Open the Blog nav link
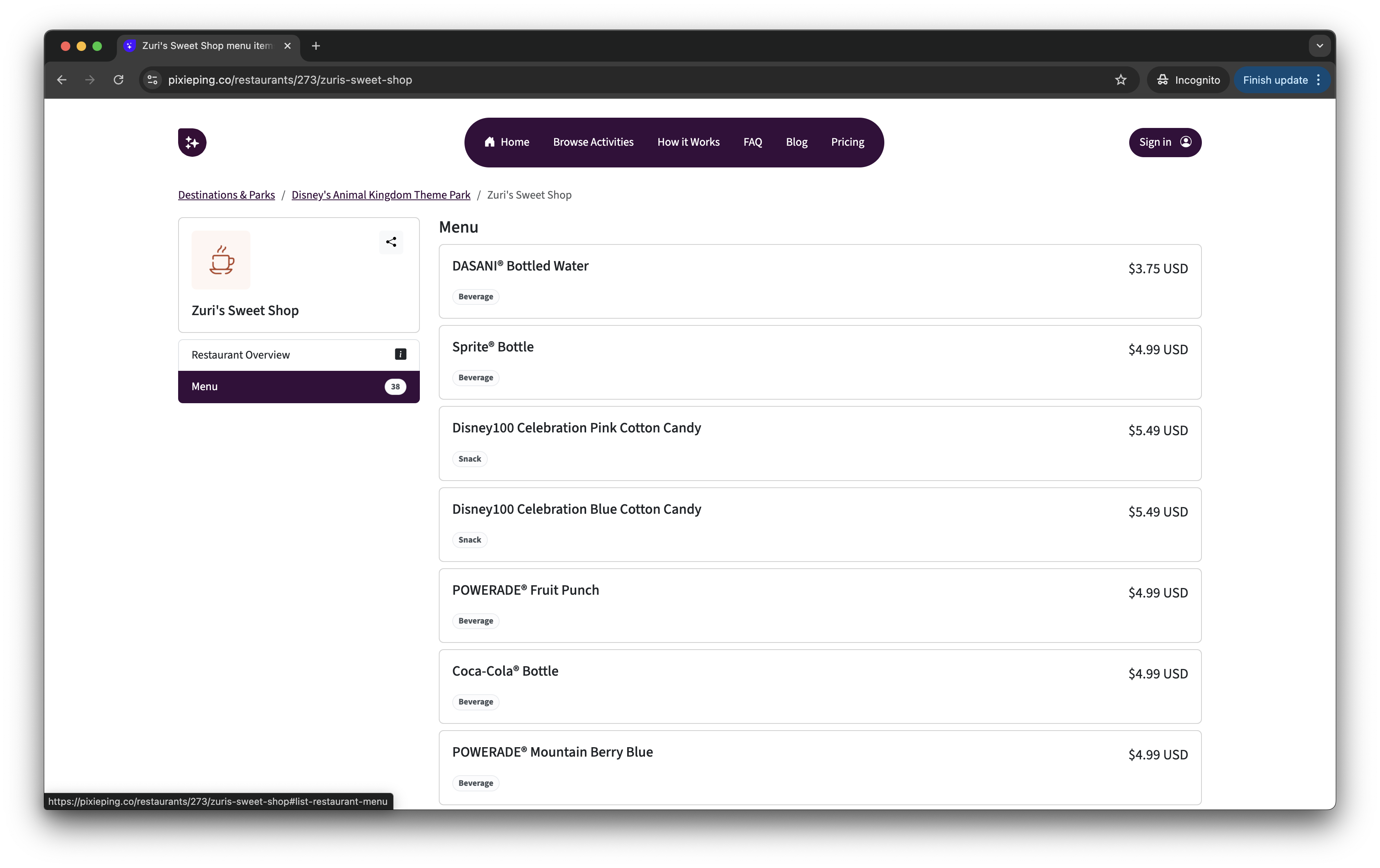This screenshot has width=1380, height=868. pos(796,142)
